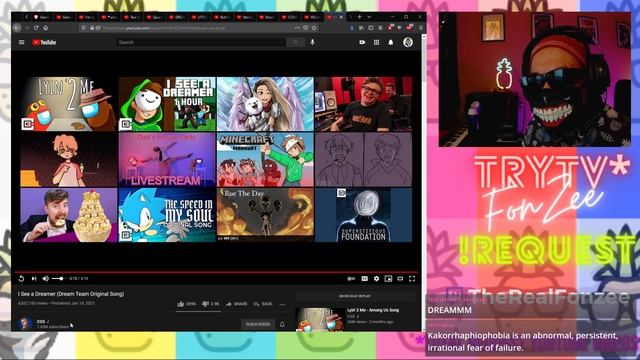Select the Rue The Day thumbnail
The width and height of the screenshot is (640, 360).
(265, 215)
